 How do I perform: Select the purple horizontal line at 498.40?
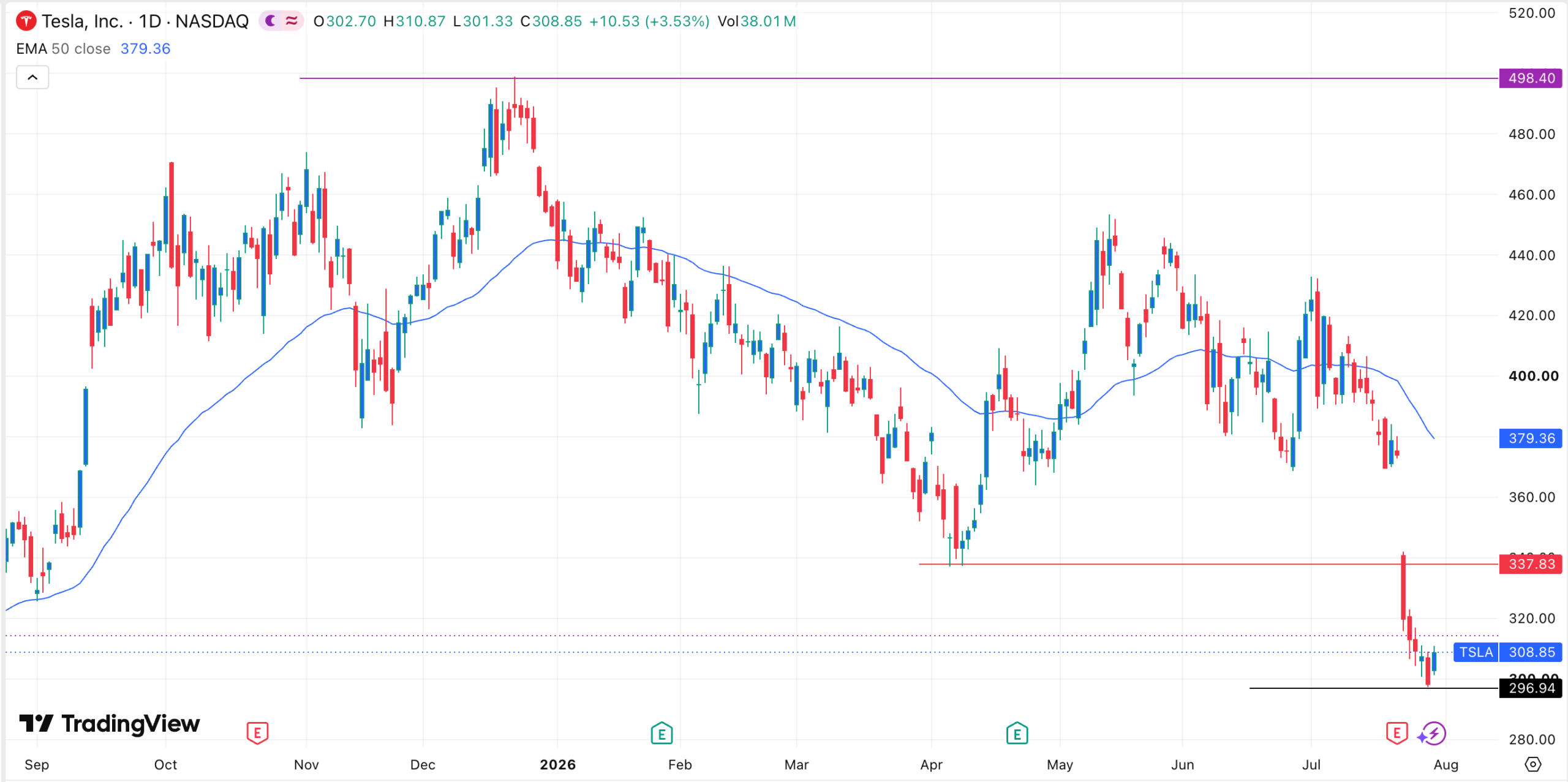tap(899, 78)
